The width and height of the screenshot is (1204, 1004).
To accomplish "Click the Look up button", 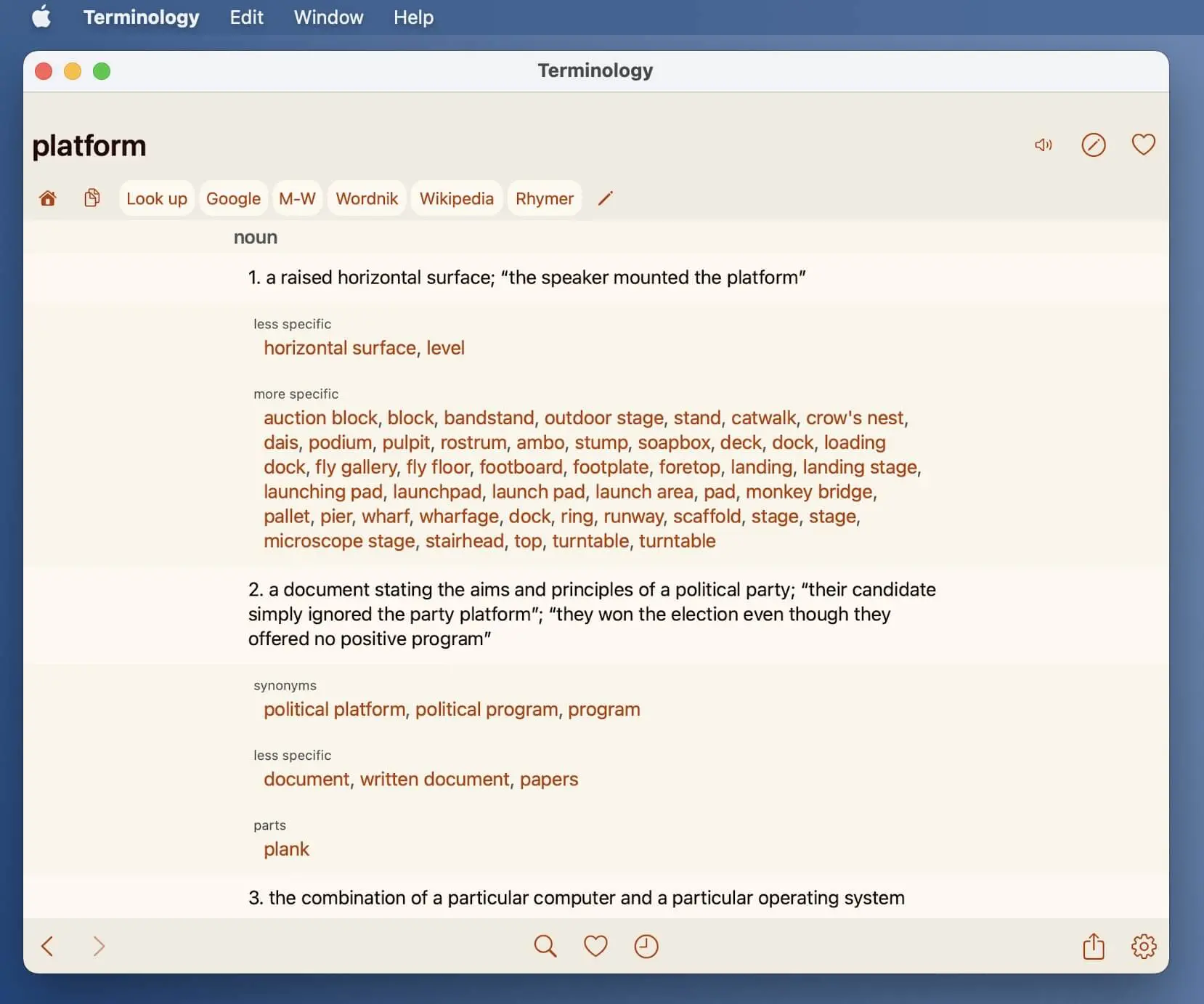I will click(x=157, y=198).
